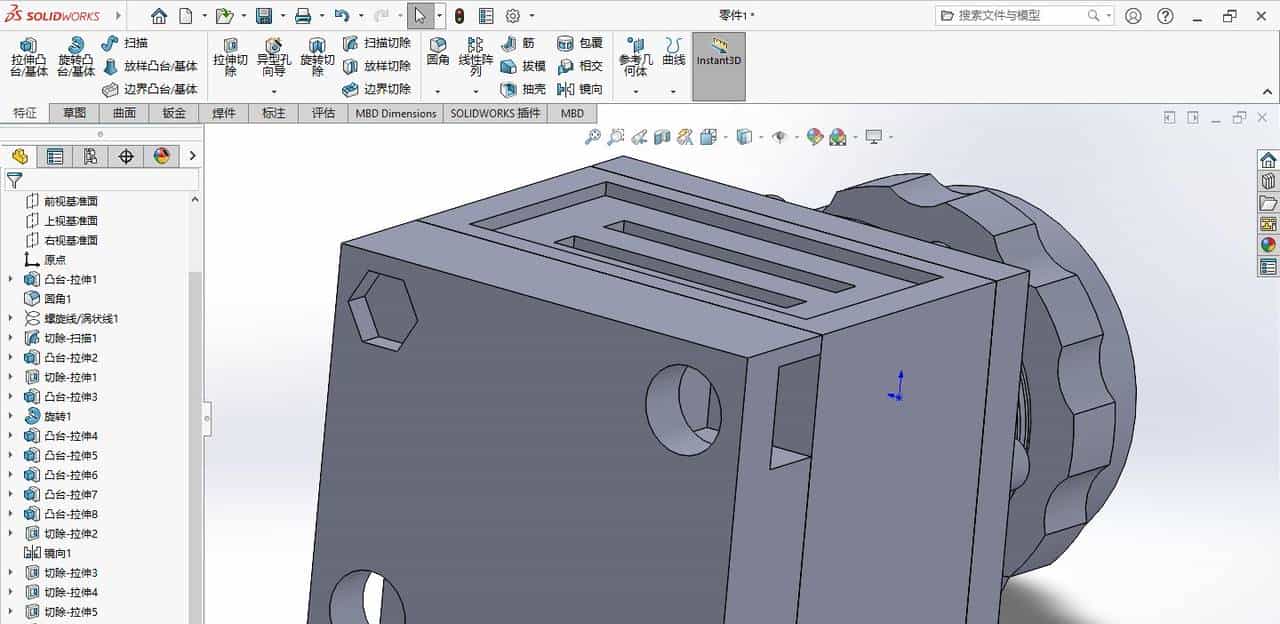1280x624 pixels.
Task: Toggle the feature tree filter funnel
Action: (14, 180)
